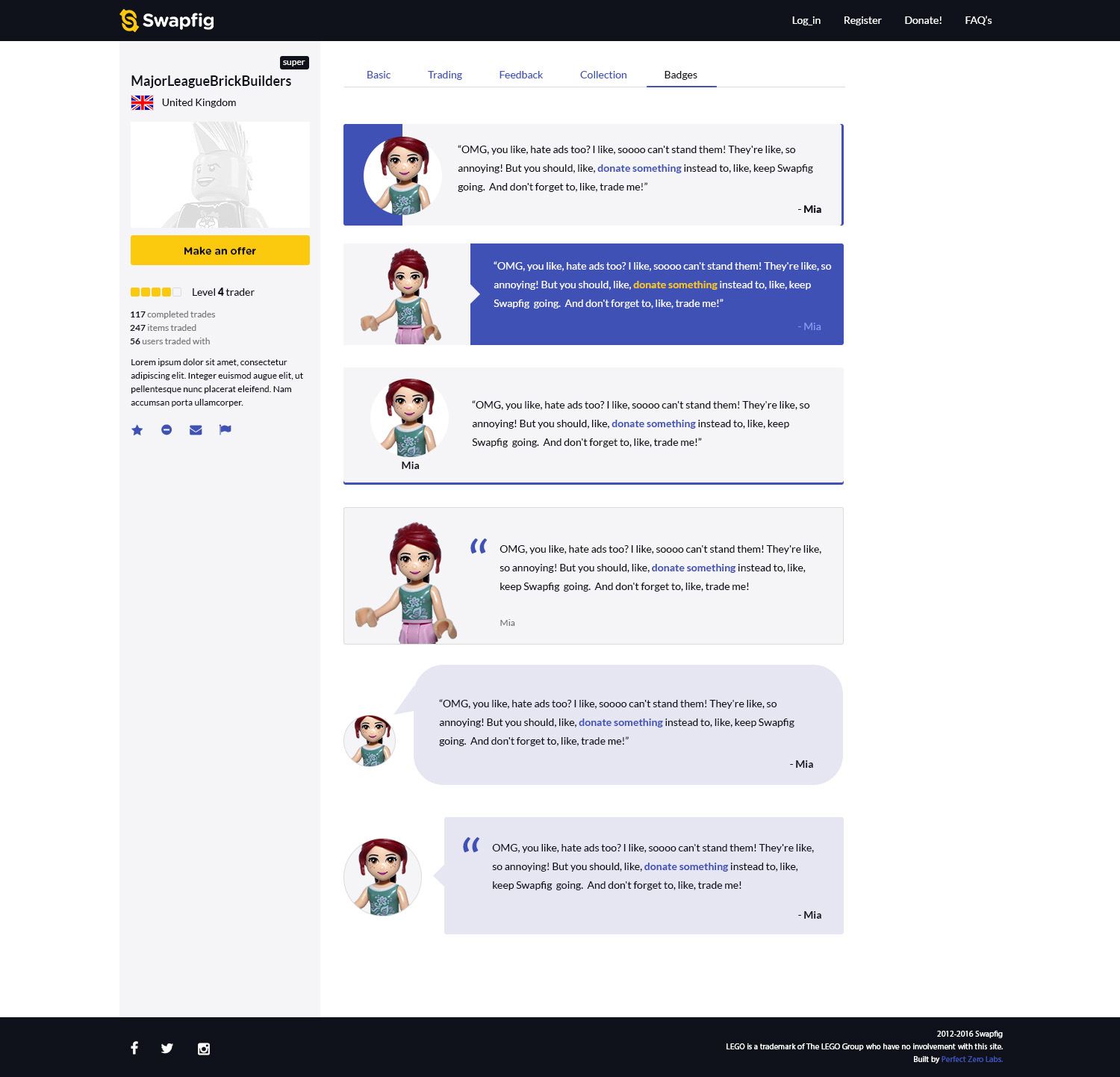This screenshot has width=1120, height=1077.
Task: Click the block user minus-circle icon
Action: click(x=167, y=429)
